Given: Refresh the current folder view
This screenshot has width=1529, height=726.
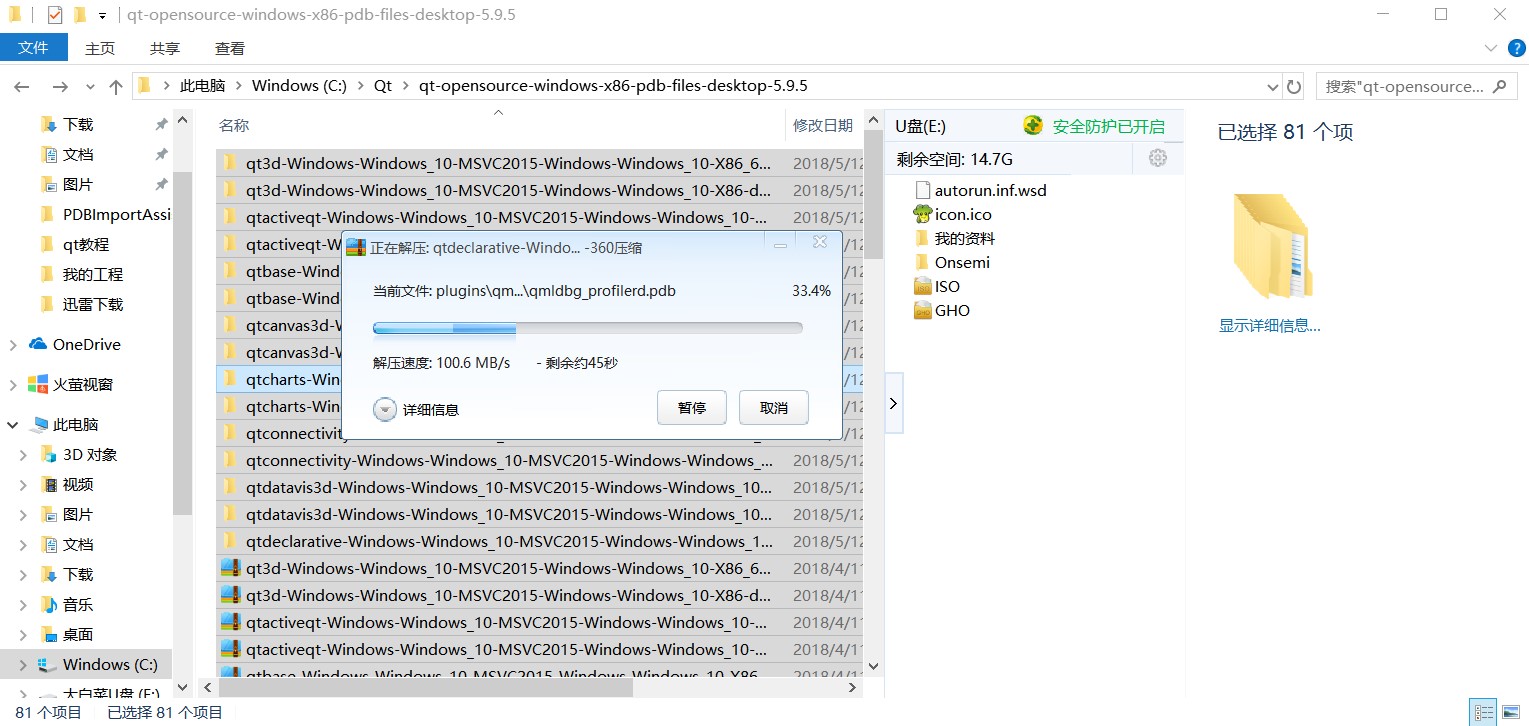Looking at the screenshot, I should point(1294,86).
